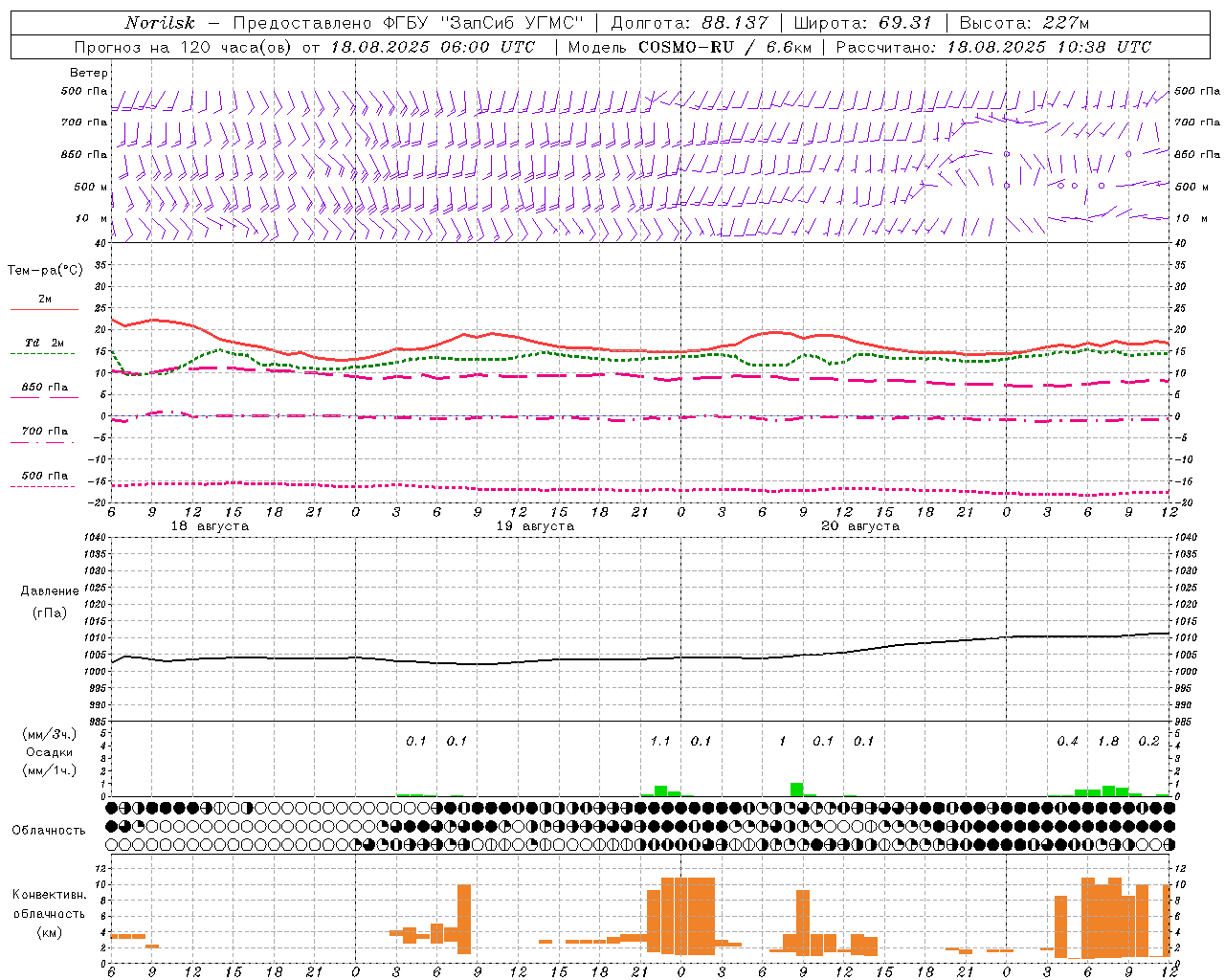
Task: Click the (мм/3ч.) precipitation unit label
Action: (x=50, y=734)
